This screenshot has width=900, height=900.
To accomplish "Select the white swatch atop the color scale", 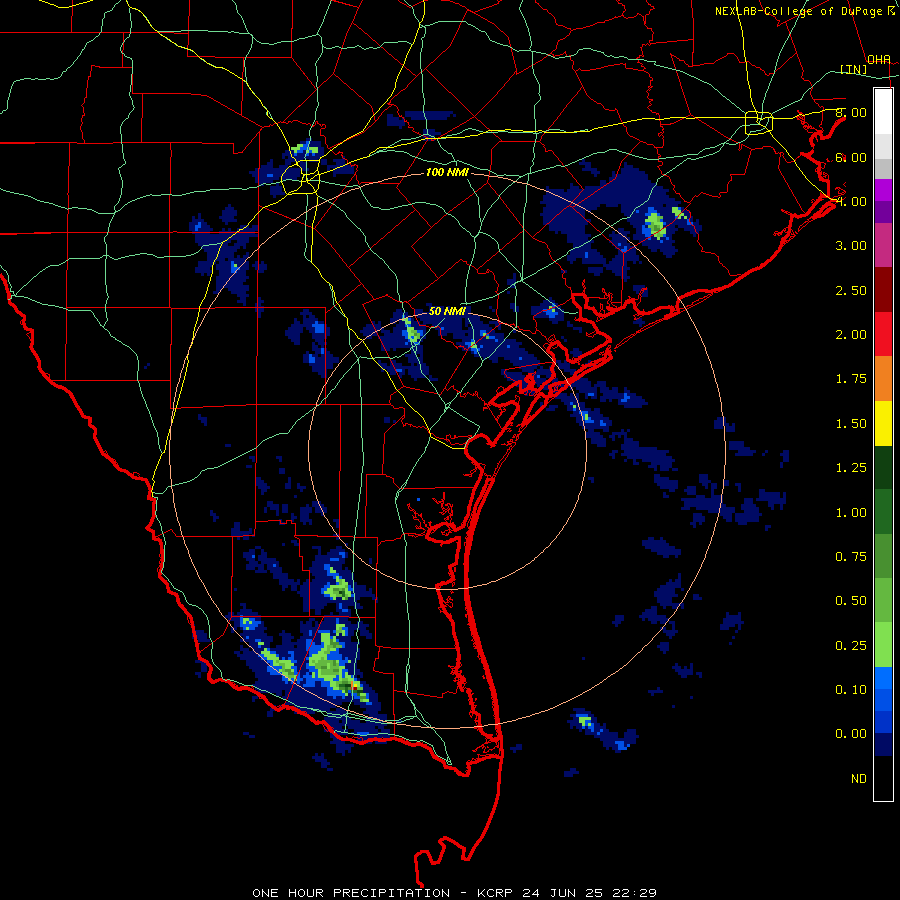I will tap(883, 112).
